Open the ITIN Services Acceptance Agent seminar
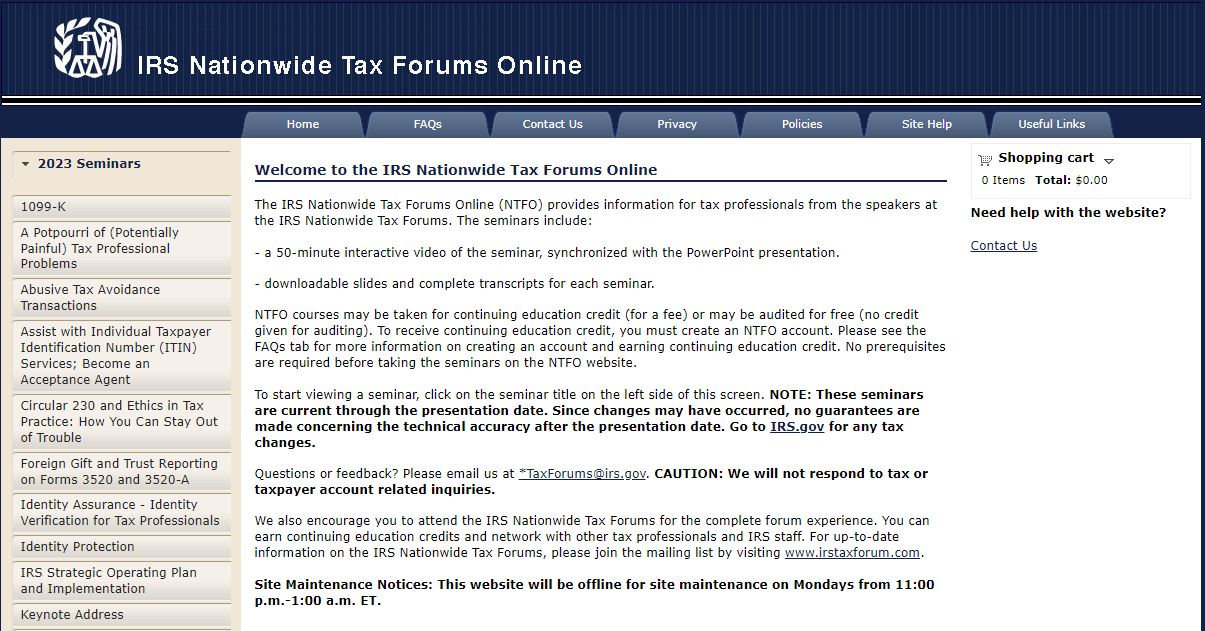 click(121, 356)
